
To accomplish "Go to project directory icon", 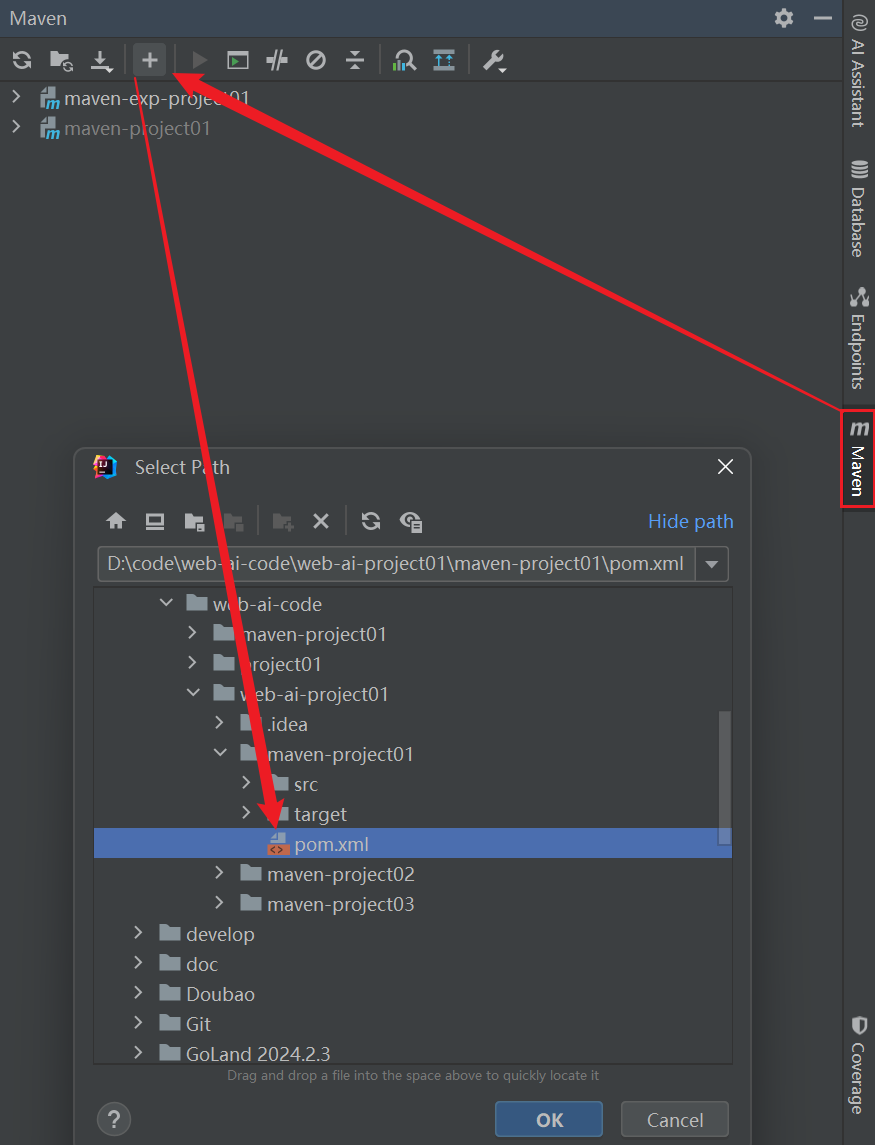I will pyautogui.click(x=194, y=521).
